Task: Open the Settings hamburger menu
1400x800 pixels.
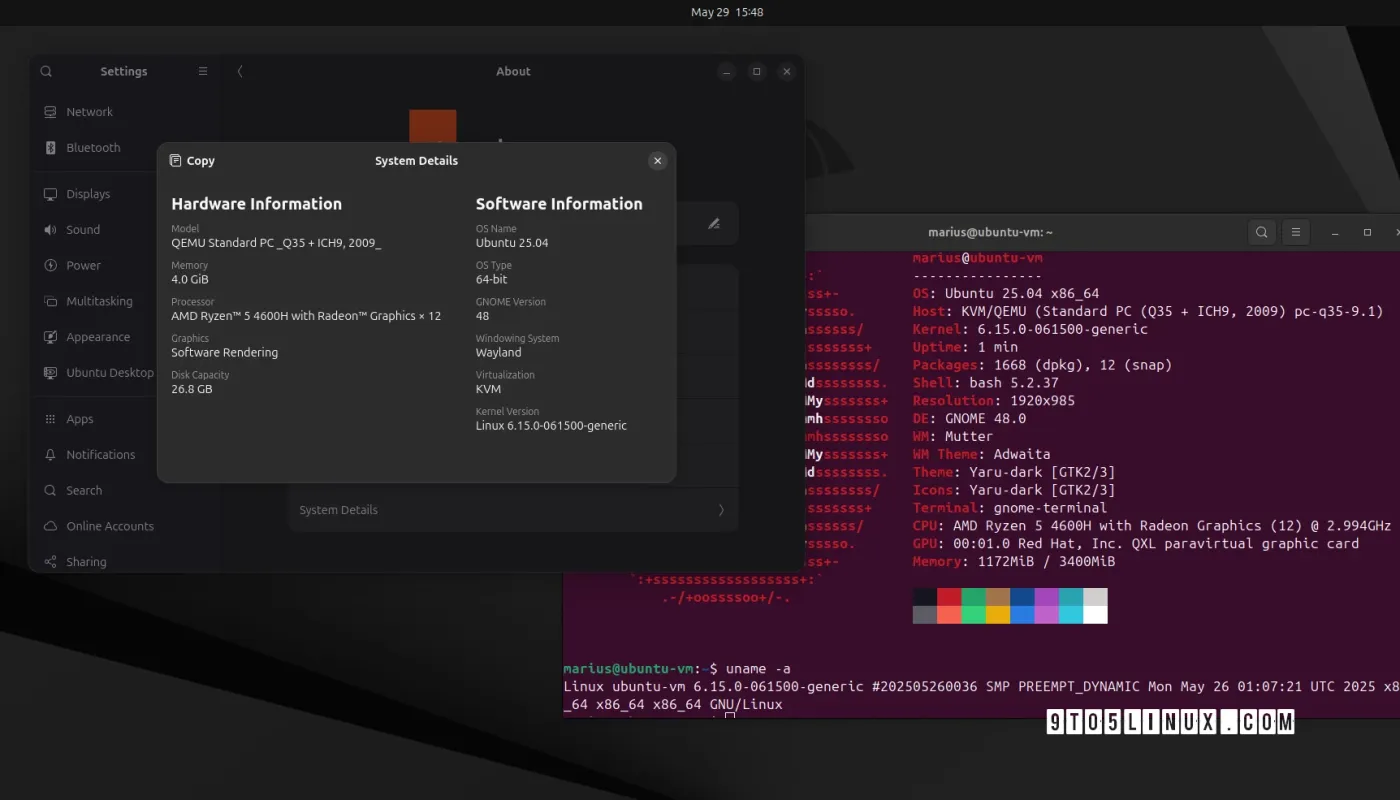Action: click(203, 72)
